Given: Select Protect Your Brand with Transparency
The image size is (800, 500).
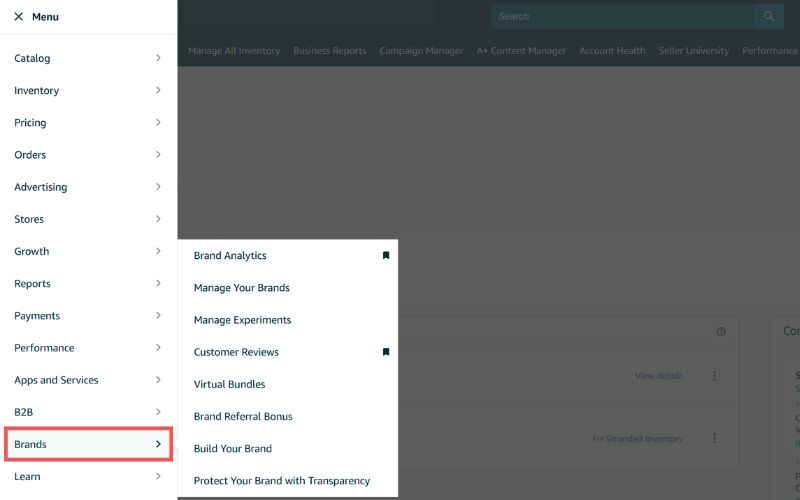Looking at the screenshot, I should point(282,481).
